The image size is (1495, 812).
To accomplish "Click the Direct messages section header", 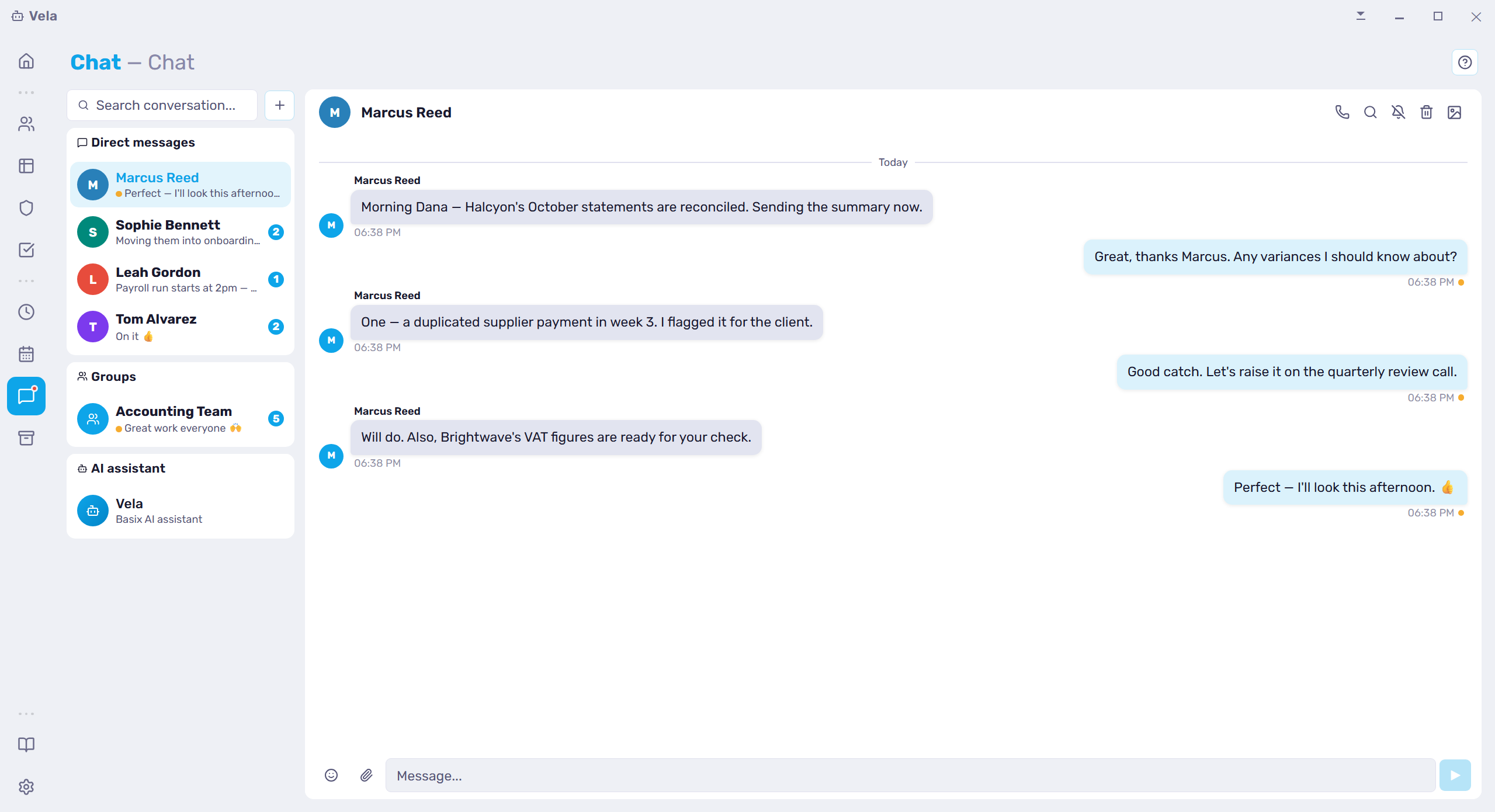I will 136,143.
